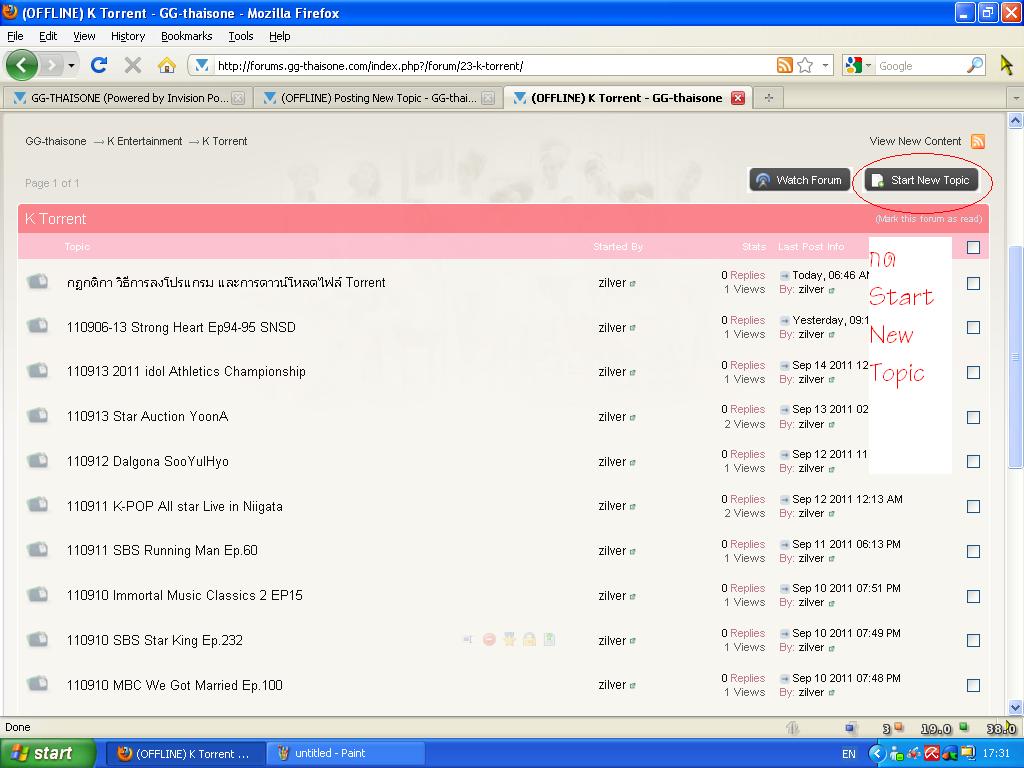Open the View New Content link
Screen dimensions: 1024x768
pos(915,141)
